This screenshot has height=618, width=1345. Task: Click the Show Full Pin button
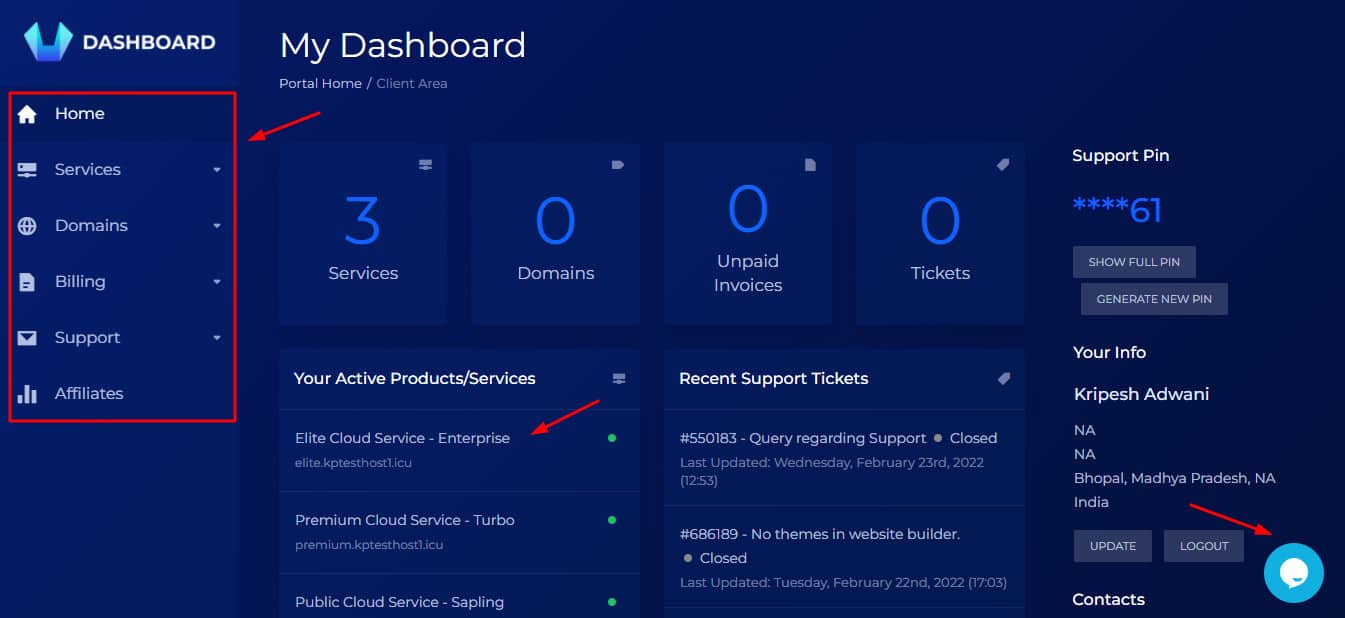pos(1134,262)
